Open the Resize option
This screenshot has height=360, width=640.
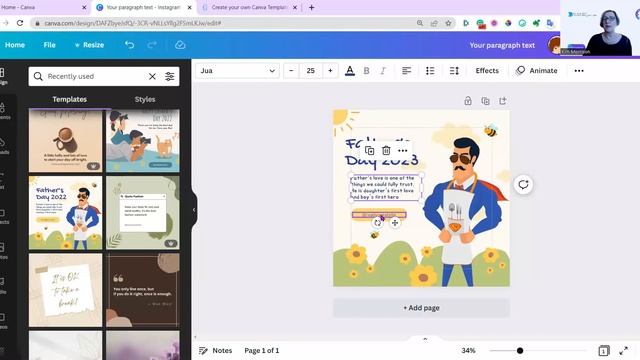pos(89,45)
